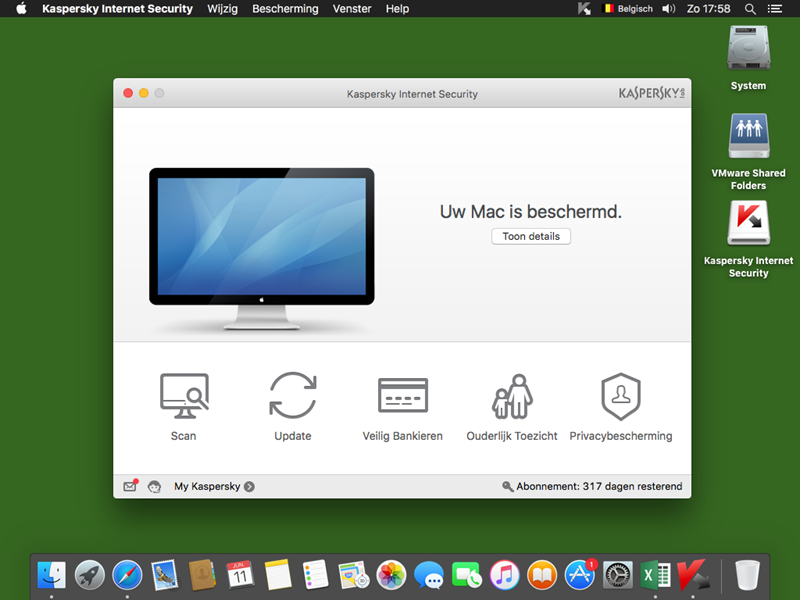Image resolution: width=800 pixels, height=600 pixels.
Task: Open the Apple menu
Action: (x=21, y=9)
